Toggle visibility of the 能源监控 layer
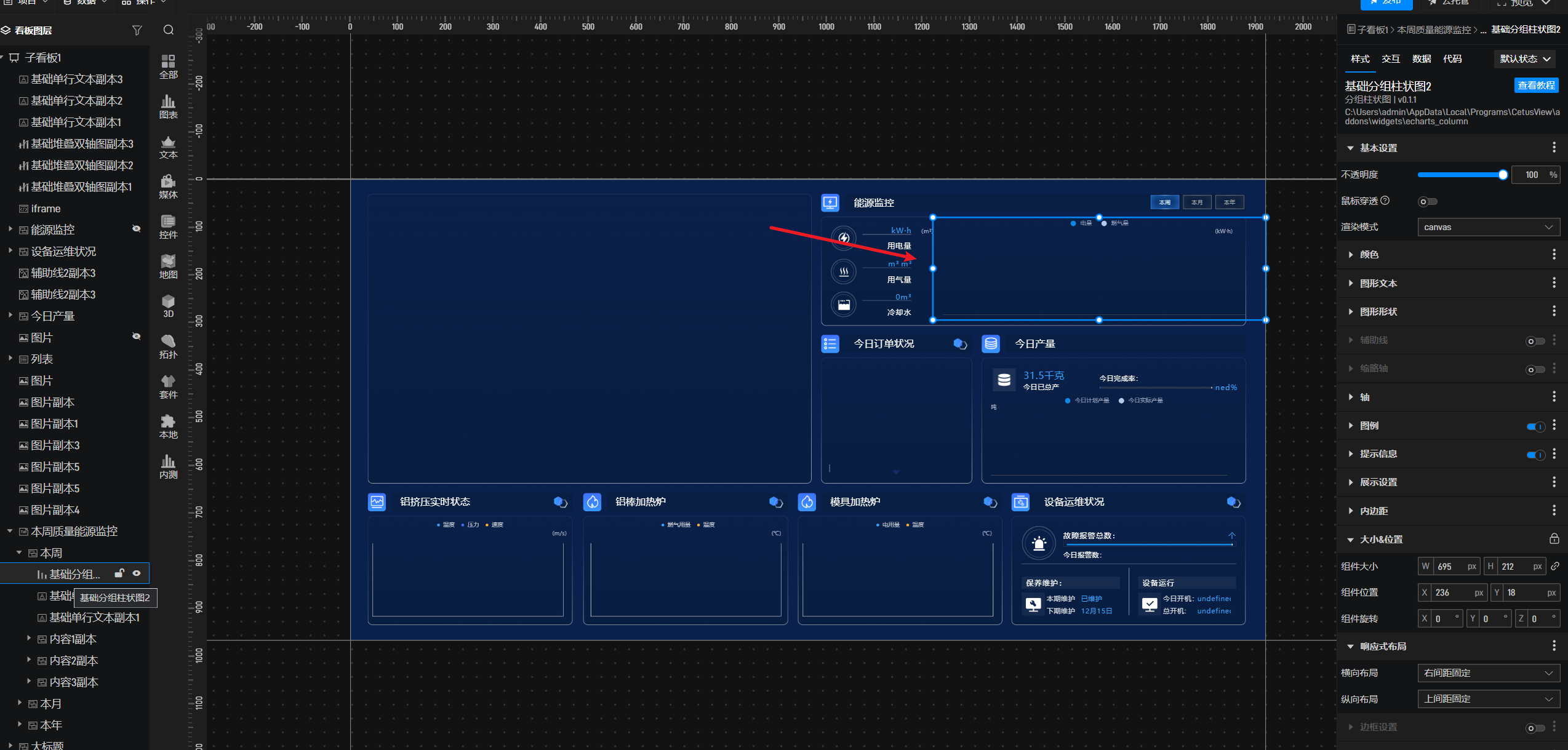 pyautogui.click(x=137, y=229)
